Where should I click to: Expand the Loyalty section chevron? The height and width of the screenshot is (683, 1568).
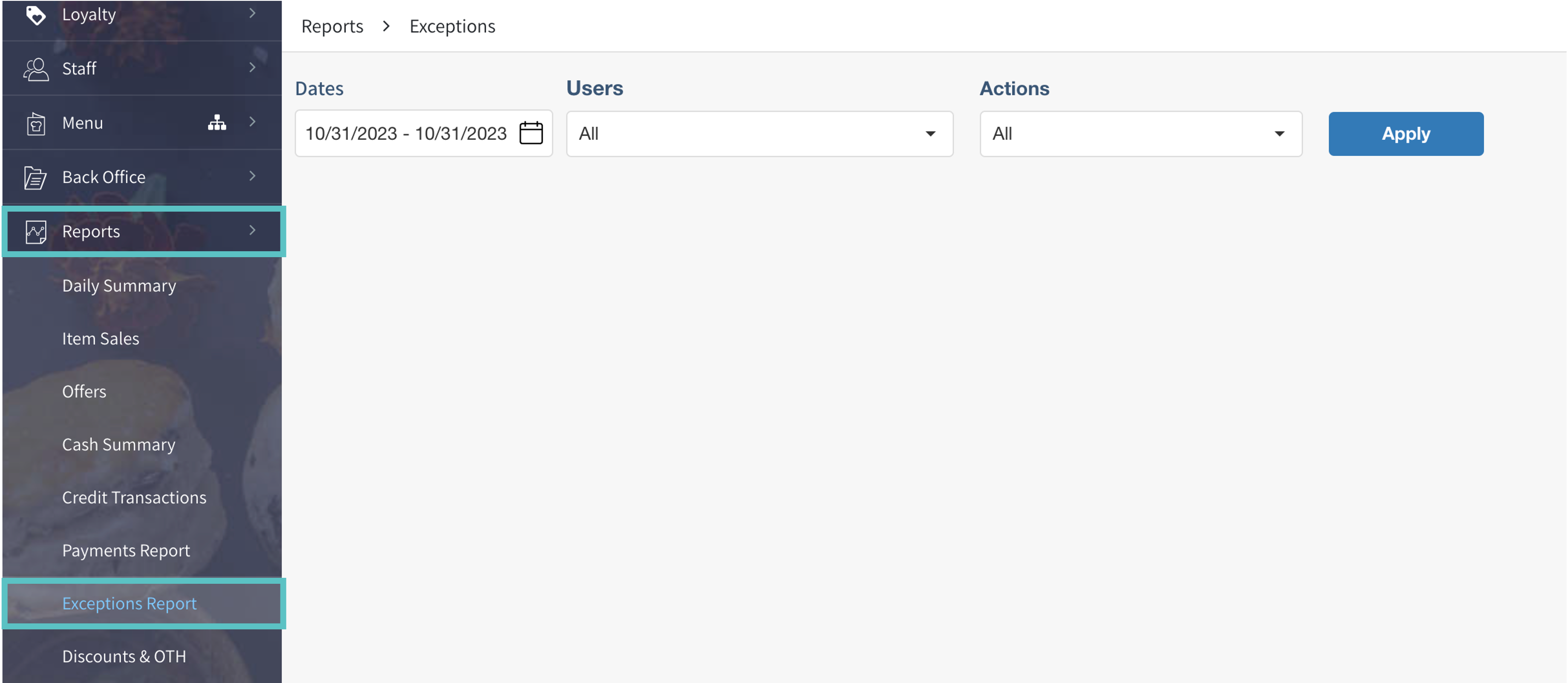click(x=252, y=13)
